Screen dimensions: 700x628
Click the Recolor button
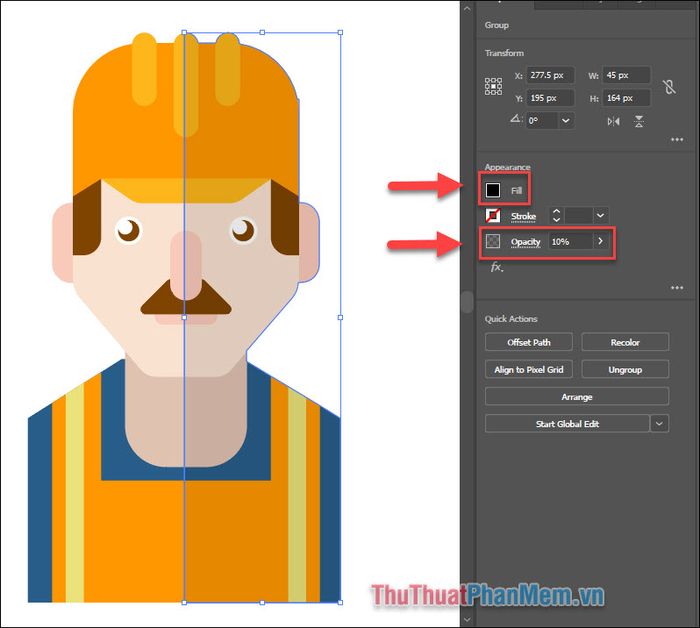pyautogui.click(x=625, y=342)
